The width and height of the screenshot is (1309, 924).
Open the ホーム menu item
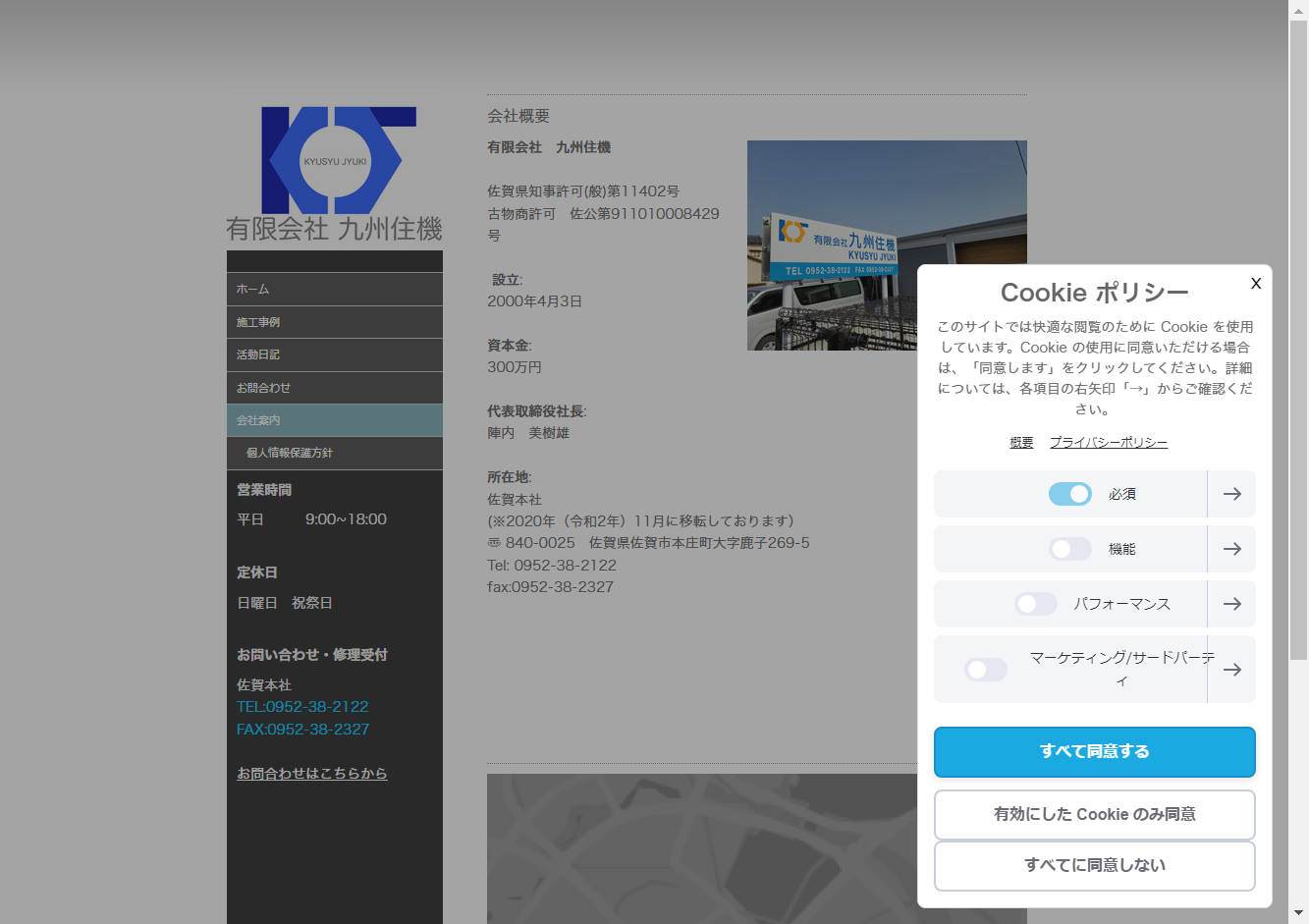(x=335, y=289)
